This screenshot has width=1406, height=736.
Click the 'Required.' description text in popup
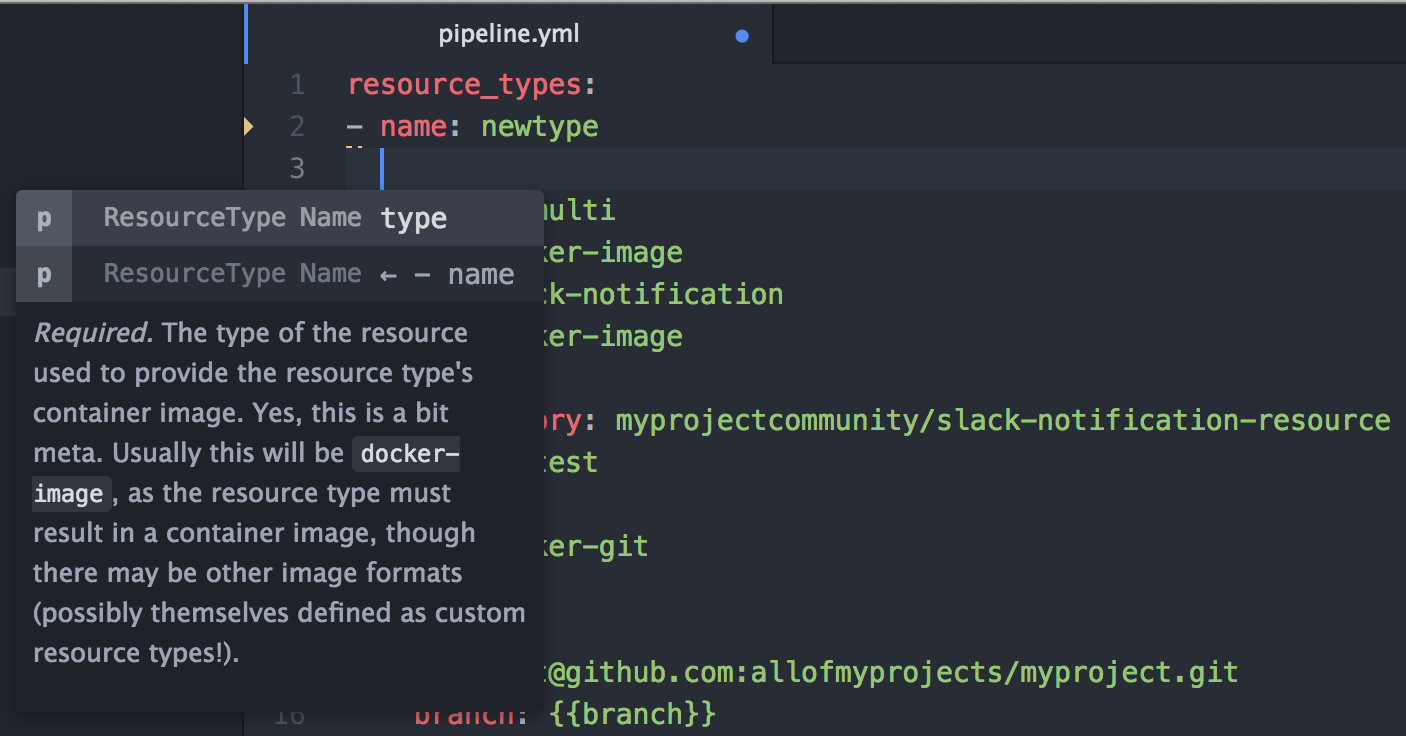click(x=93, y=333)
